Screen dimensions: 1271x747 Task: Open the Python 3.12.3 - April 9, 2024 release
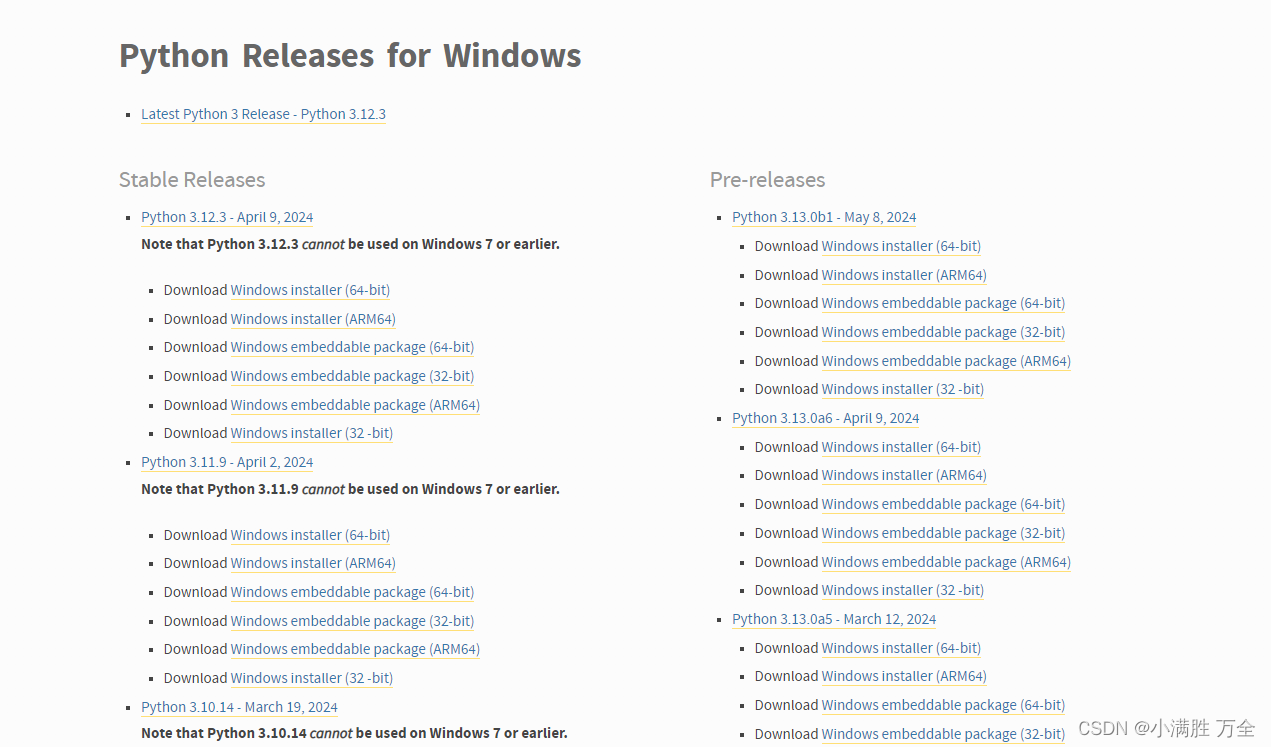(x=227, y=217)
